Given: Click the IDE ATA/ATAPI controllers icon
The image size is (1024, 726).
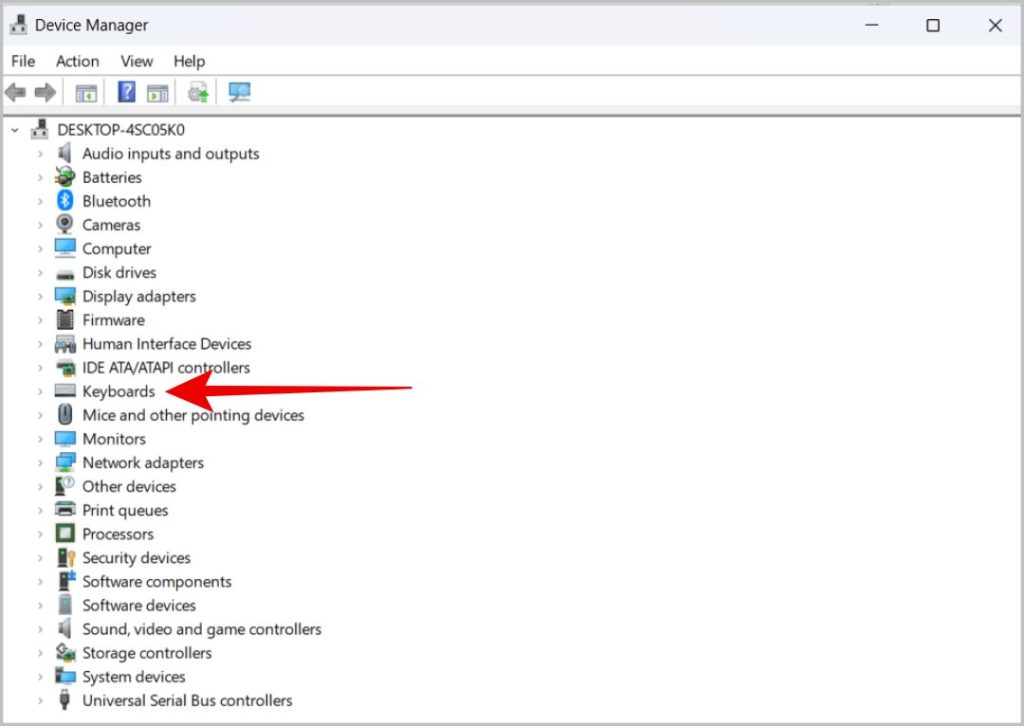Looking at the screenshot, I should (65, 368).
